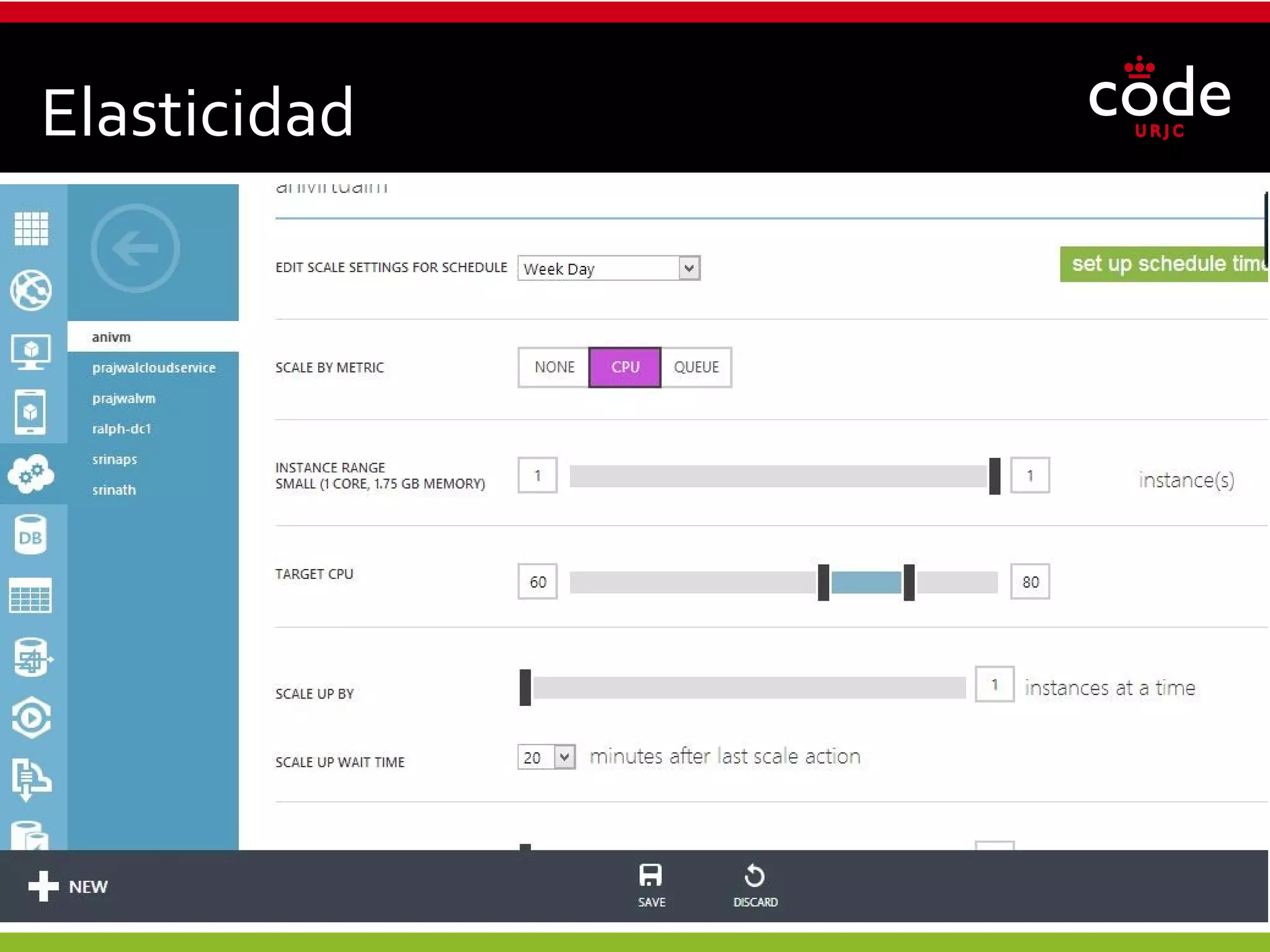1270x952 pixels.
Task: Click the scale up by slider handle
Action: point(525,687)
